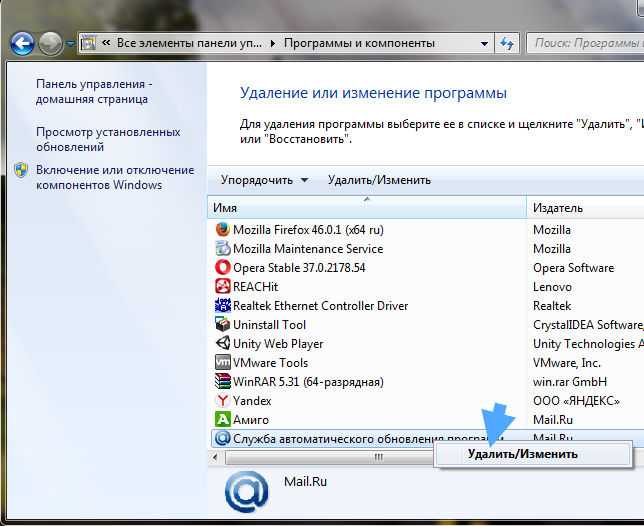The width and height of the screenshot is (644, 526).
Task: Click the Control Panel icon in address bar
Action: coord(88,43)
